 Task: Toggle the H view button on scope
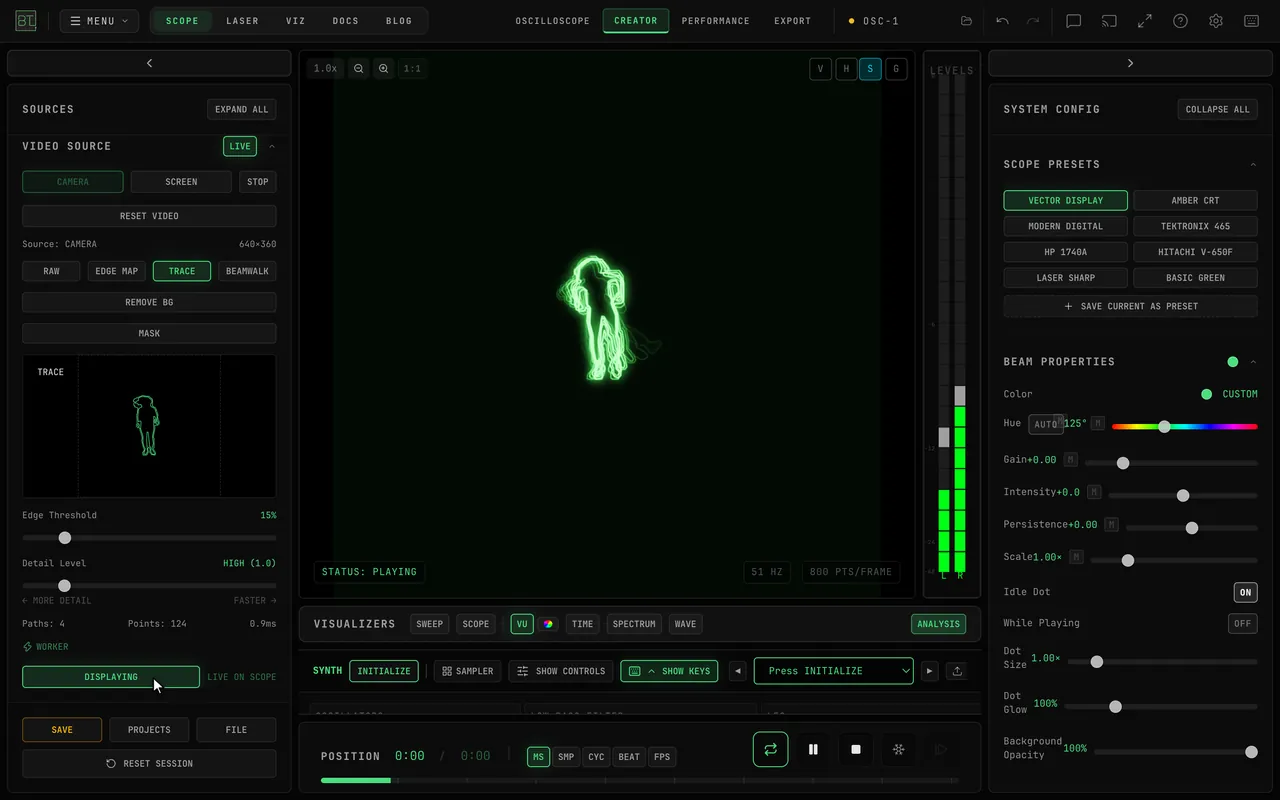pyautogui.click(x=846, y=69)
